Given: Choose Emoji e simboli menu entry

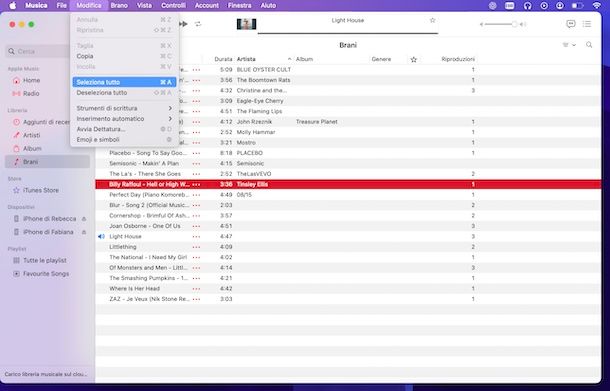Looking at the screenshot, I should click(x=124, y=139).
